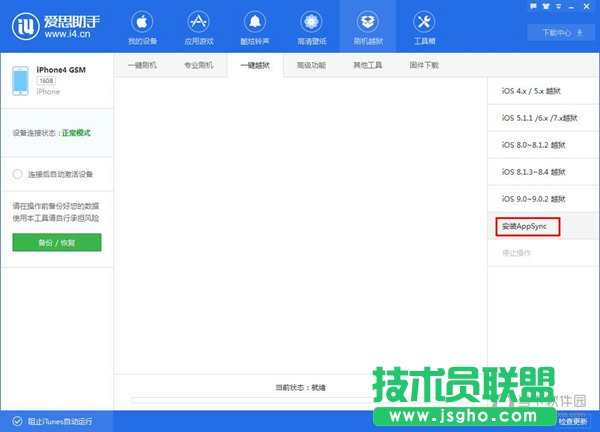Click the i4 爱思助手 logo

pyautogui.click(x=56, y=26)
